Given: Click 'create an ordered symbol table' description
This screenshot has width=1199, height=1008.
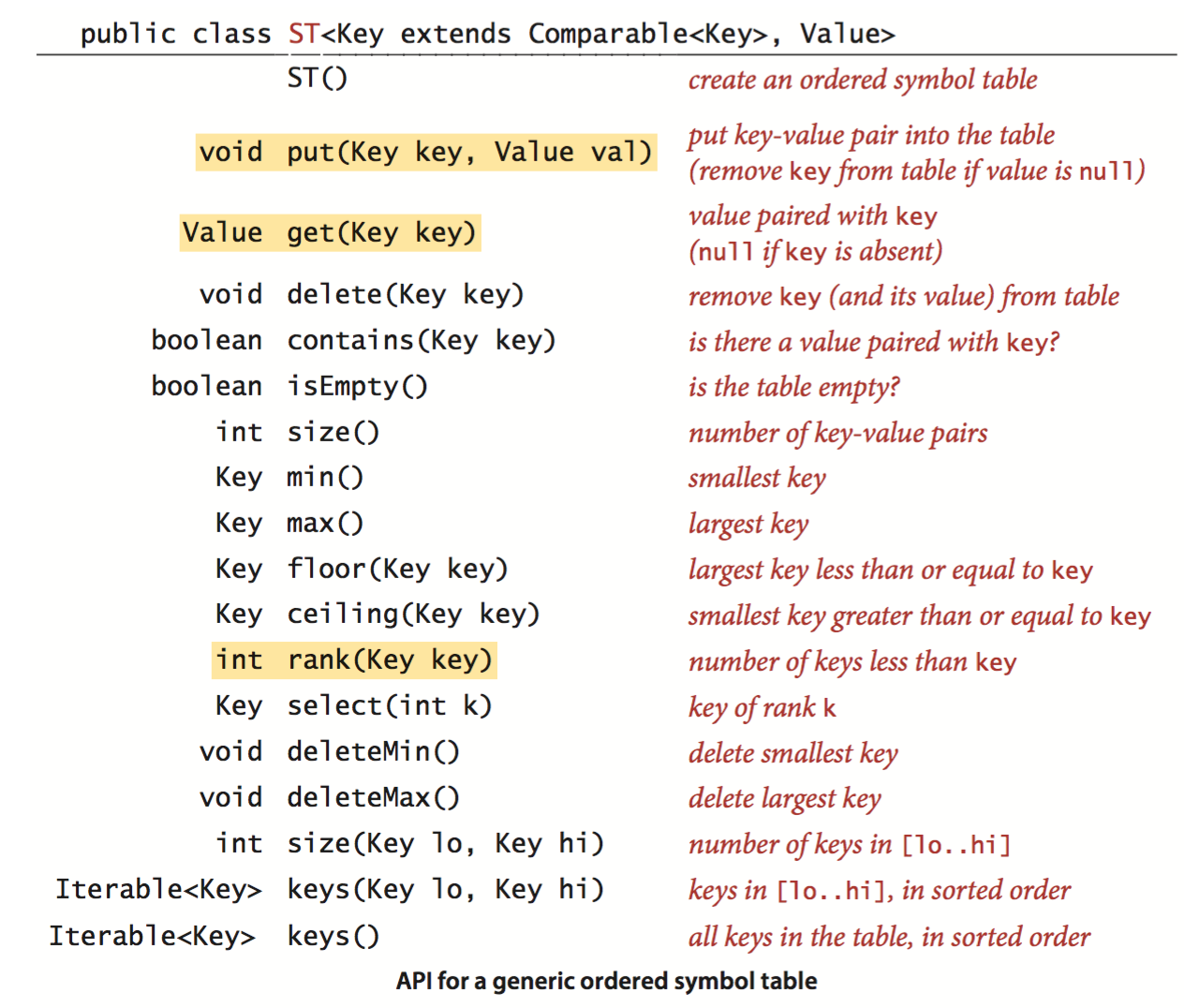Looking at the screenshot, I should click(x=863, y=80).
